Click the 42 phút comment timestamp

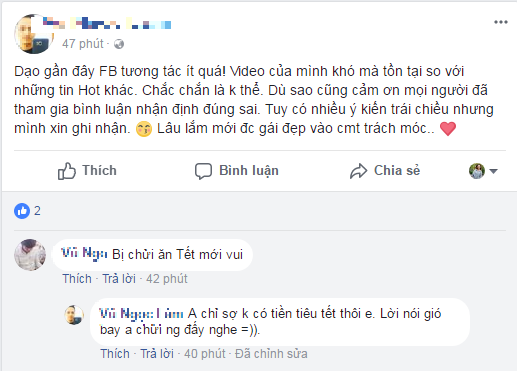click(x=167, y=279)
